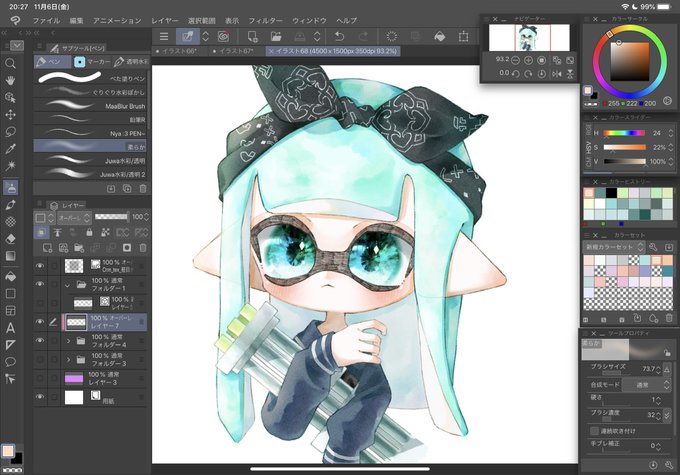This screenshot has width=680, height=475.
Task: Select the Gradient tool
Action: (10, 256)
